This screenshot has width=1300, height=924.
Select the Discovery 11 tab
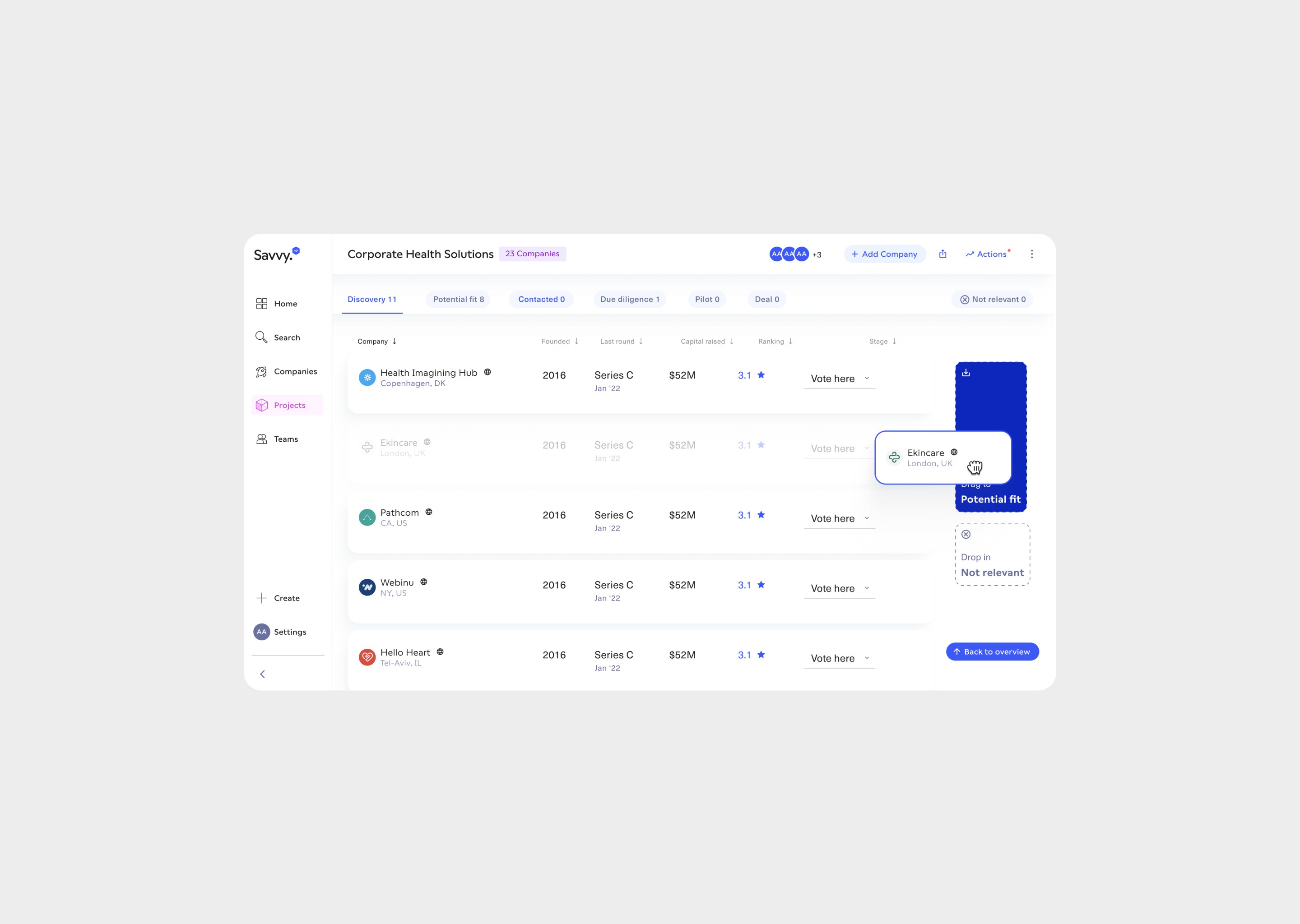click(372, 299)
